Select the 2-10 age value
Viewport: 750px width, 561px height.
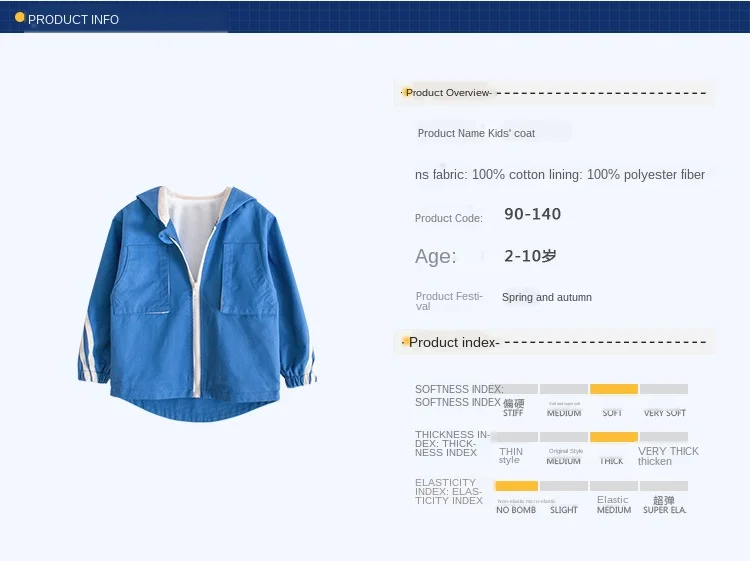click(530, 256)
